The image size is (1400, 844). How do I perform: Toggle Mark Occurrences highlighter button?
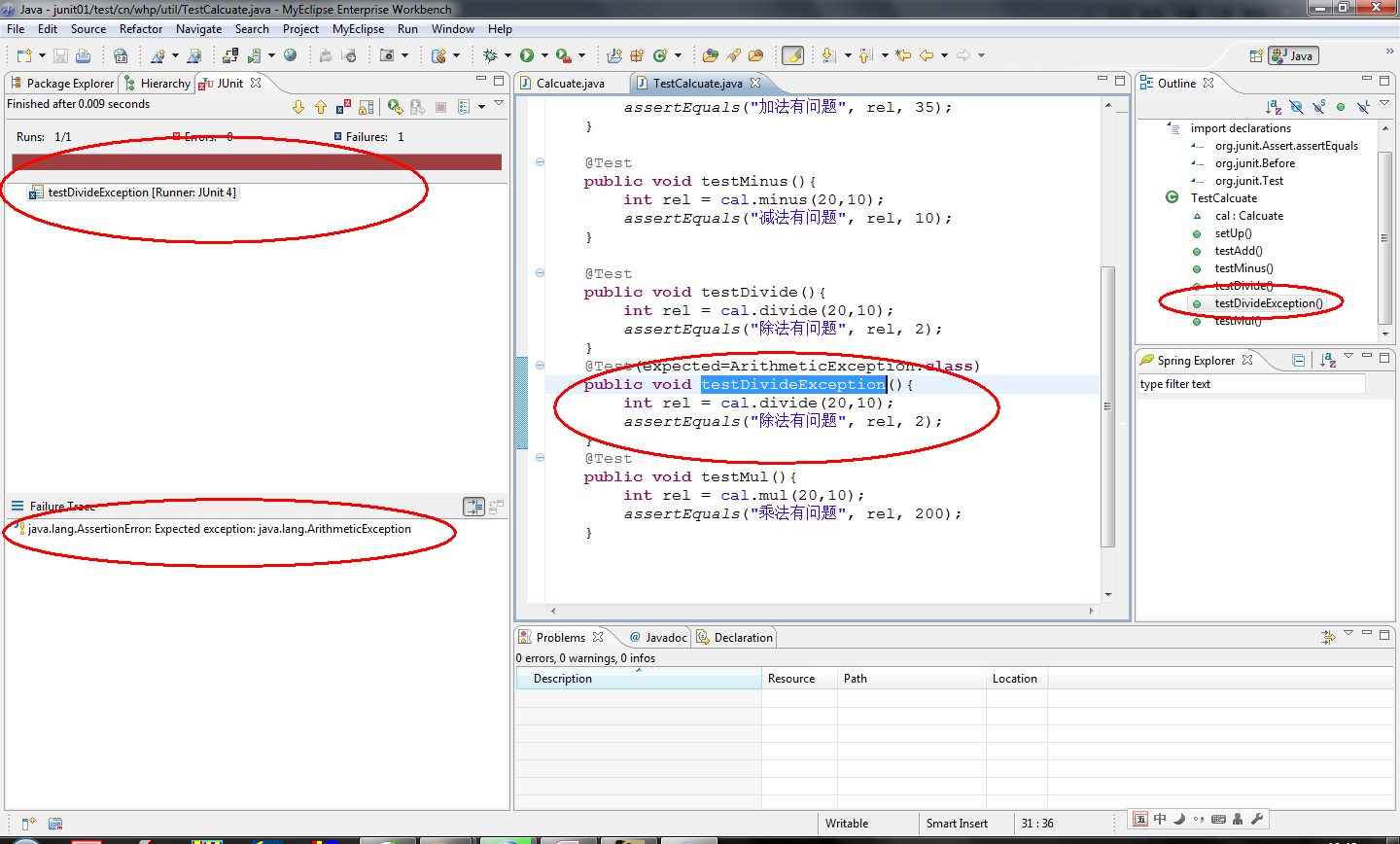pos(793,55)
